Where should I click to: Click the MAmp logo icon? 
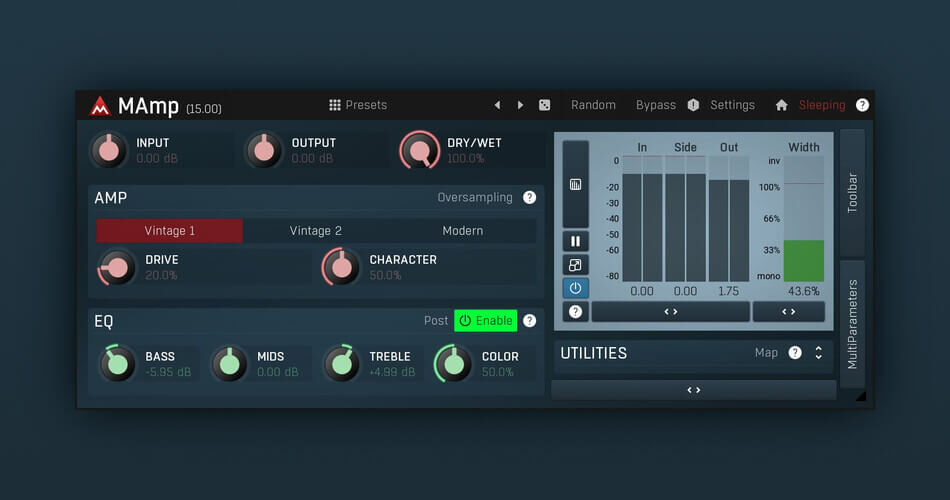click(99, 106)
